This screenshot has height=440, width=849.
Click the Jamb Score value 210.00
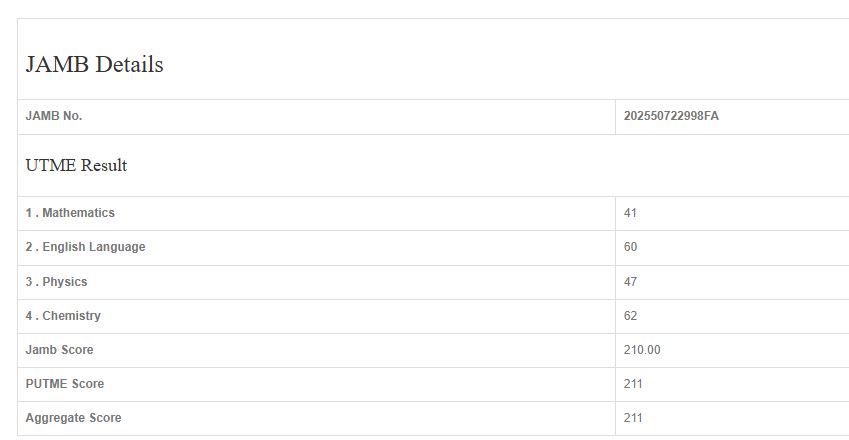(x=642, y=350)
